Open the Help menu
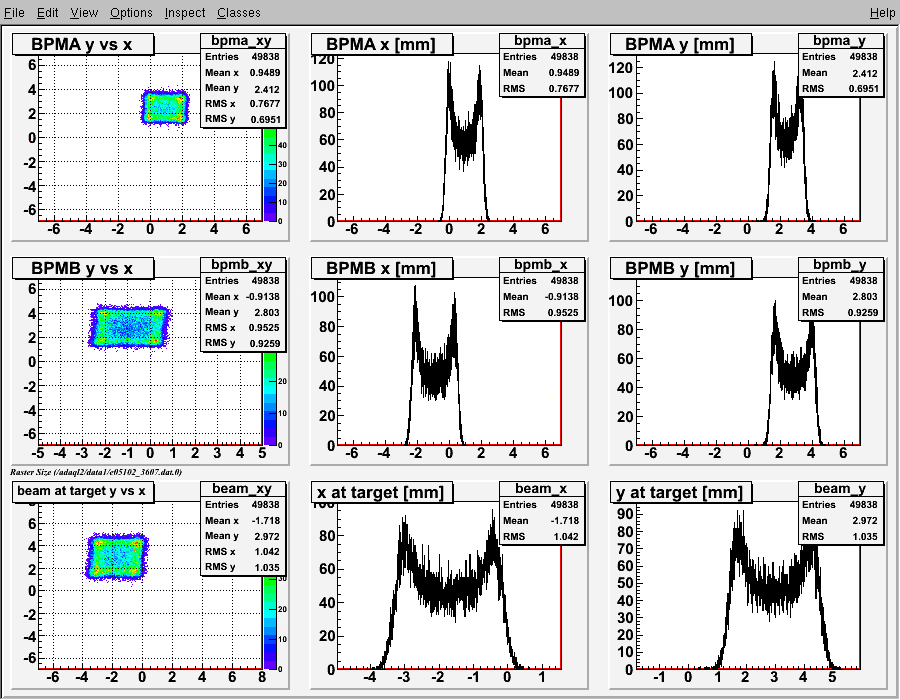 [x=882, y=13]
